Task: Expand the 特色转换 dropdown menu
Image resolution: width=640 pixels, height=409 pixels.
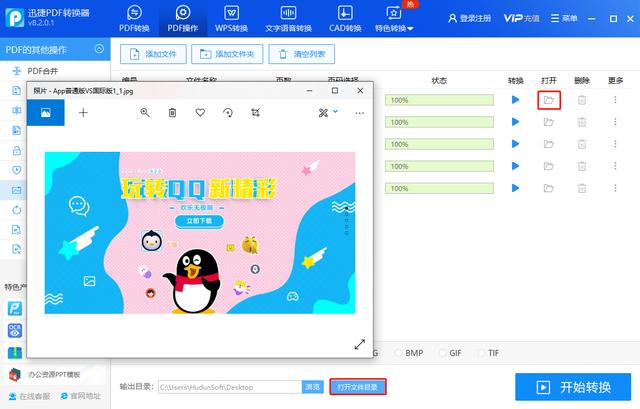Action: 394,19
